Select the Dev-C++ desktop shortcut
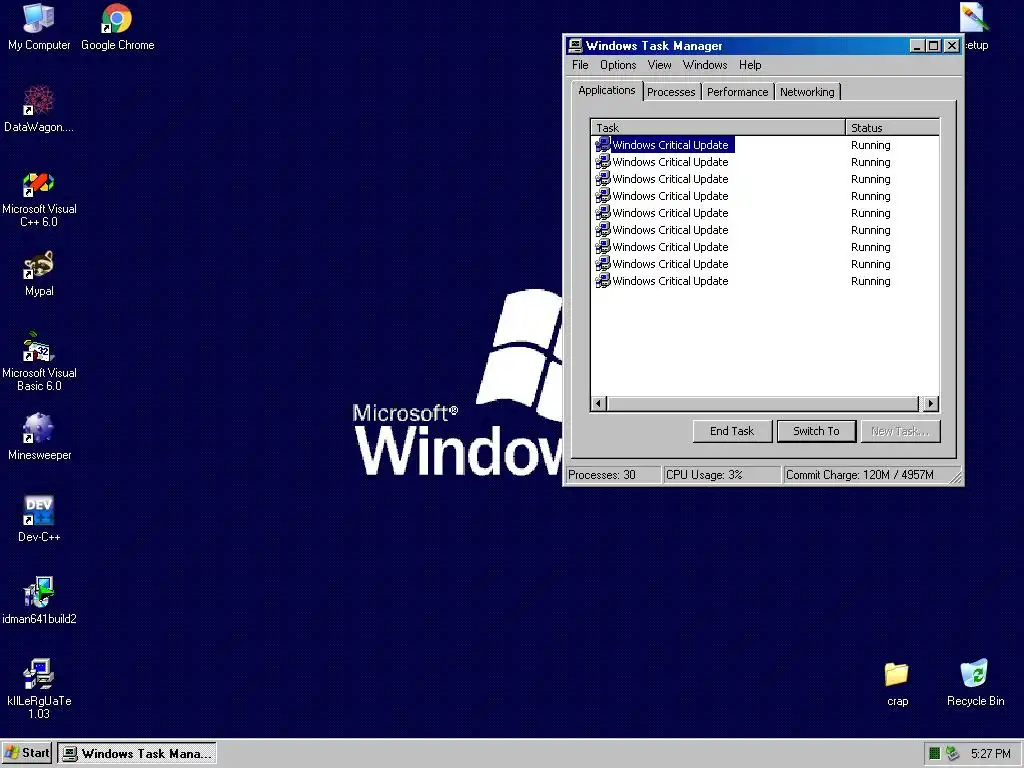 point(39,519)
